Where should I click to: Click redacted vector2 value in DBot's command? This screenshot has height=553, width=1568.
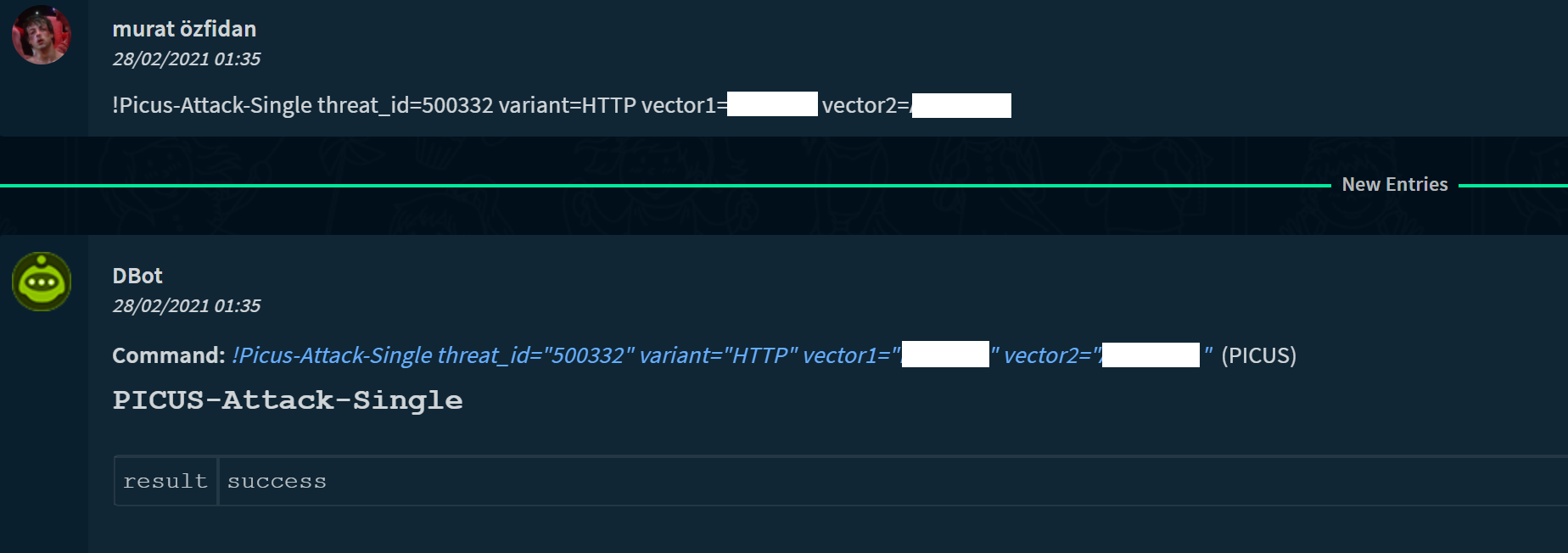click(1151, 355)
